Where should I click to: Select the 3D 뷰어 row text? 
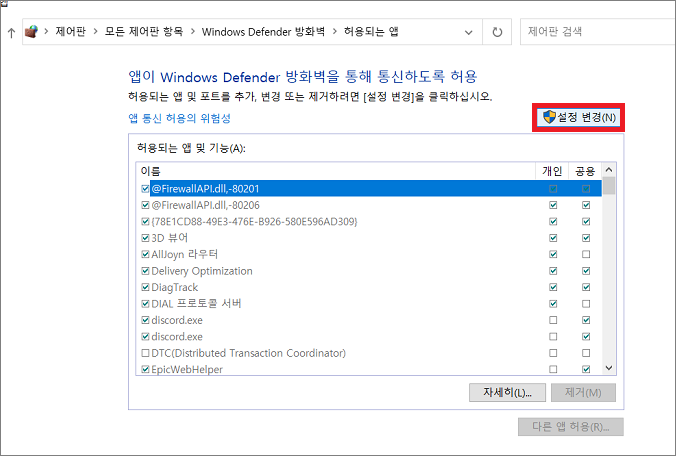tap(169, 238)
